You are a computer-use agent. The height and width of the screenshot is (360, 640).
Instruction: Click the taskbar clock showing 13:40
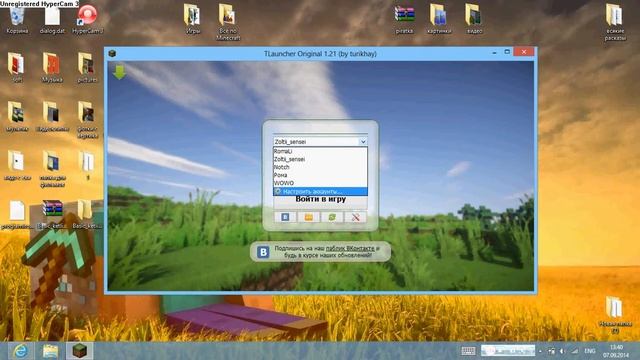click(616, 351)
